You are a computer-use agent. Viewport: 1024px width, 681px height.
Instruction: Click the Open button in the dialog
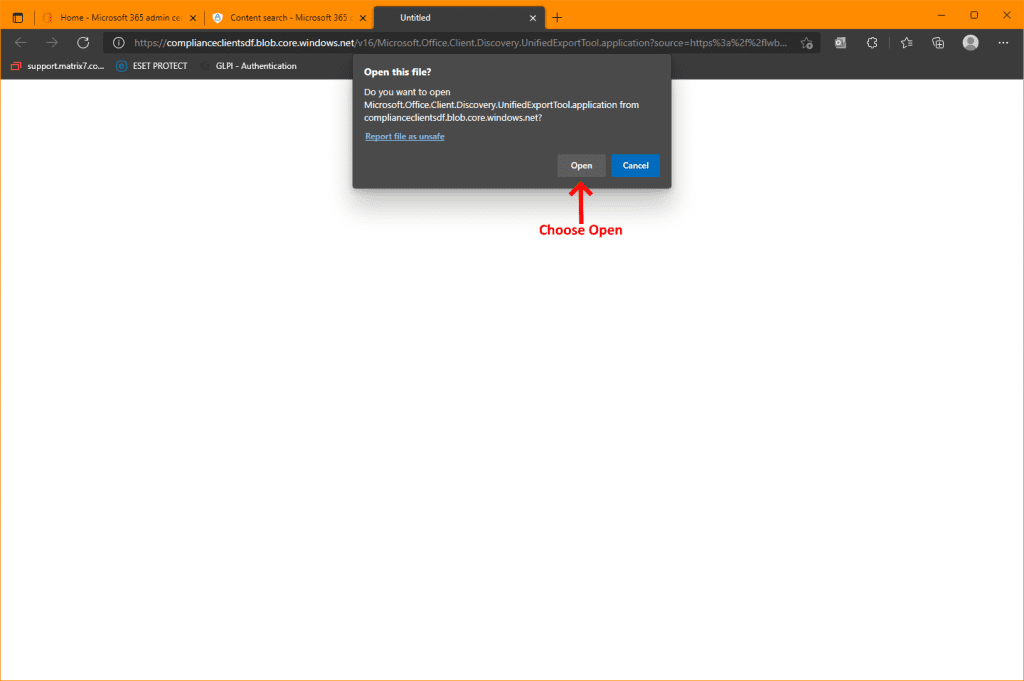pyautogui.click(x=581, y=165)
